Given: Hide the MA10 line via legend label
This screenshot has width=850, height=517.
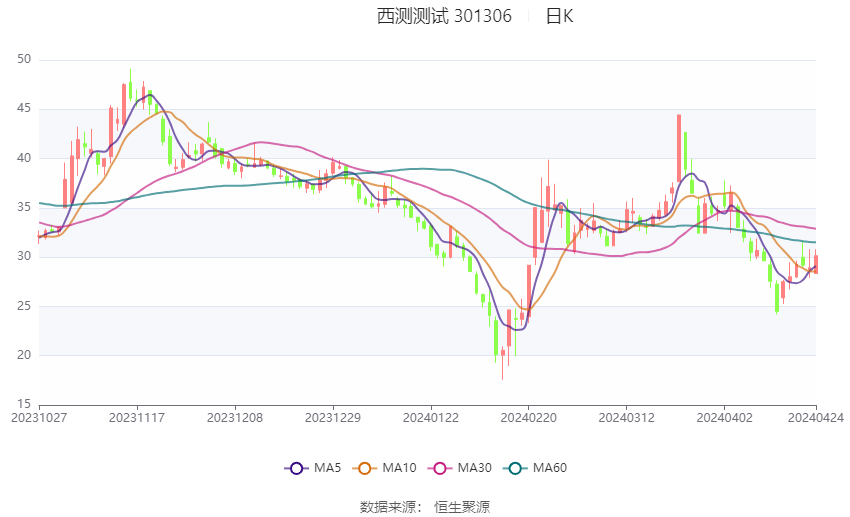Looking at the screenshot, I should coord(399,468).
